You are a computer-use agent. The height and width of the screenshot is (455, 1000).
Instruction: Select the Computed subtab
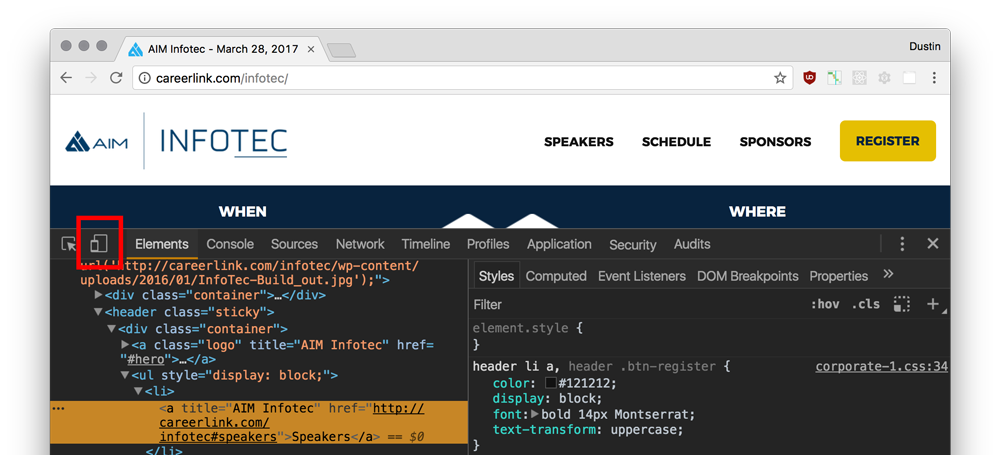tap(556, 276)
